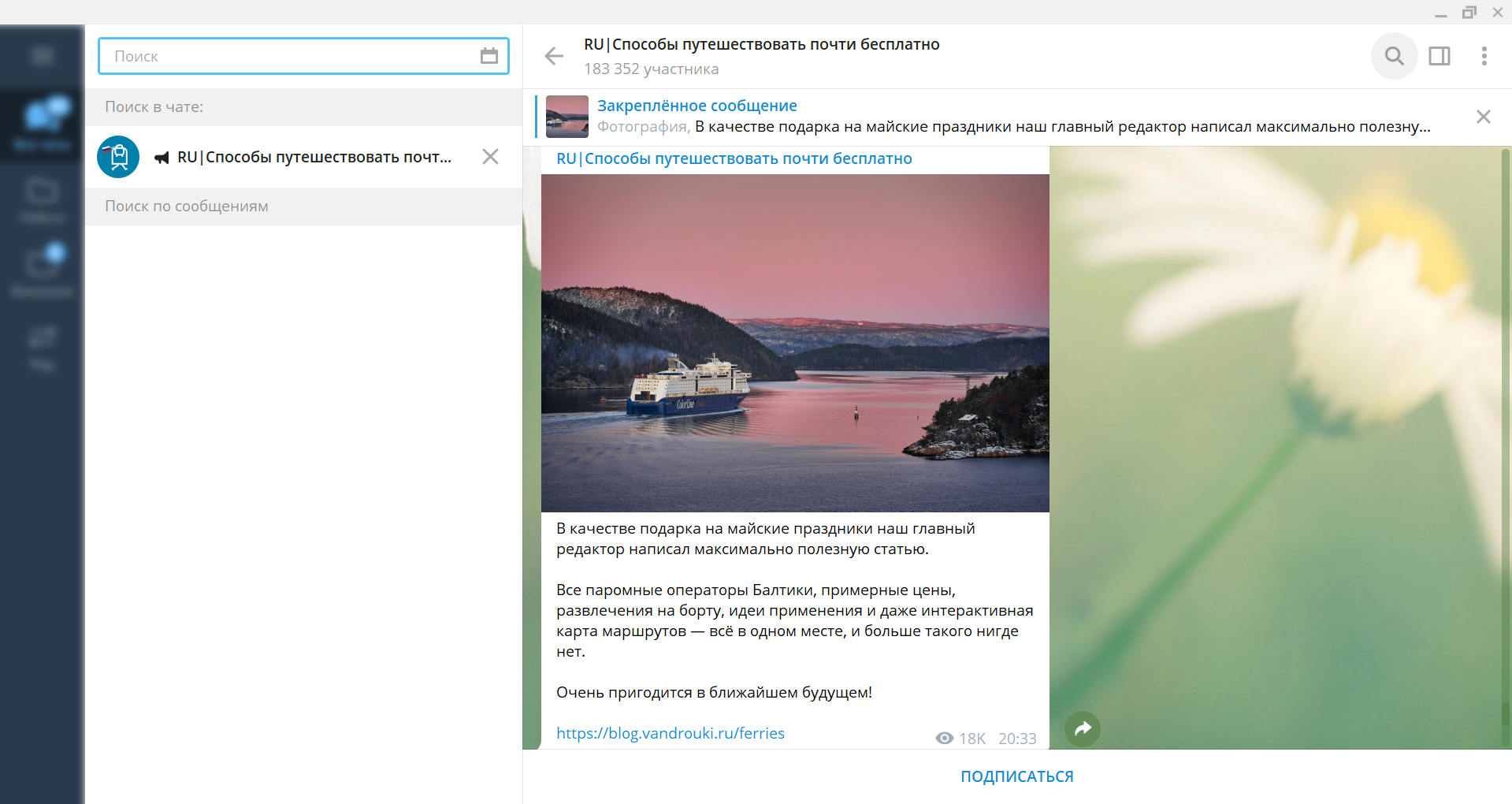Click the channel name link above the photo

(734, 158)
